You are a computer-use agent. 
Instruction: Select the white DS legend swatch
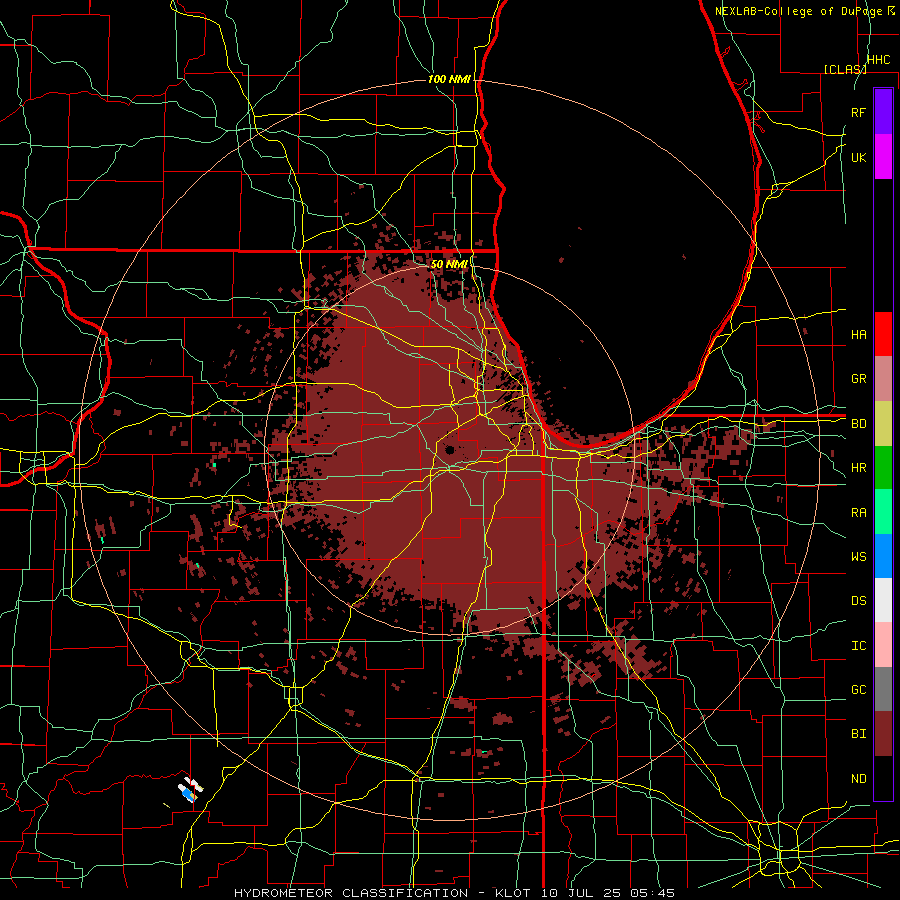[x=883, y=600]
